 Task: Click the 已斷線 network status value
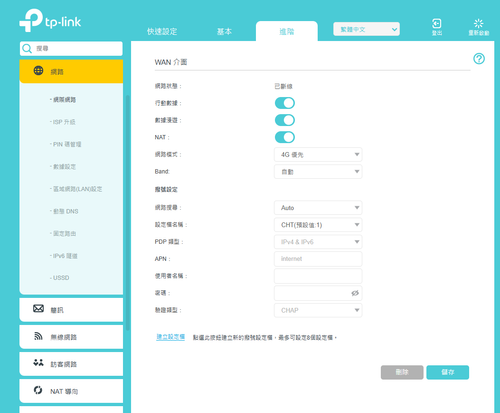click(x=283, y=86)
